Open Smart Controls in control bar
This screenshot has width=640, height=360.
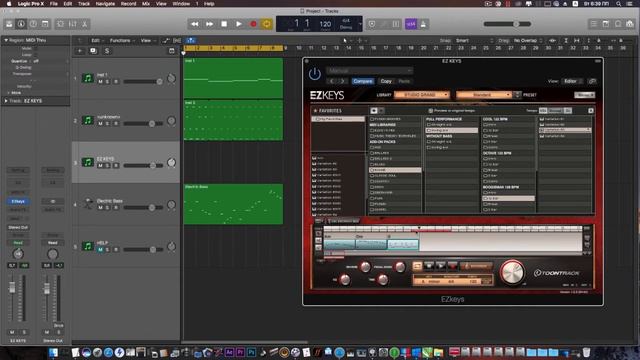60,24
